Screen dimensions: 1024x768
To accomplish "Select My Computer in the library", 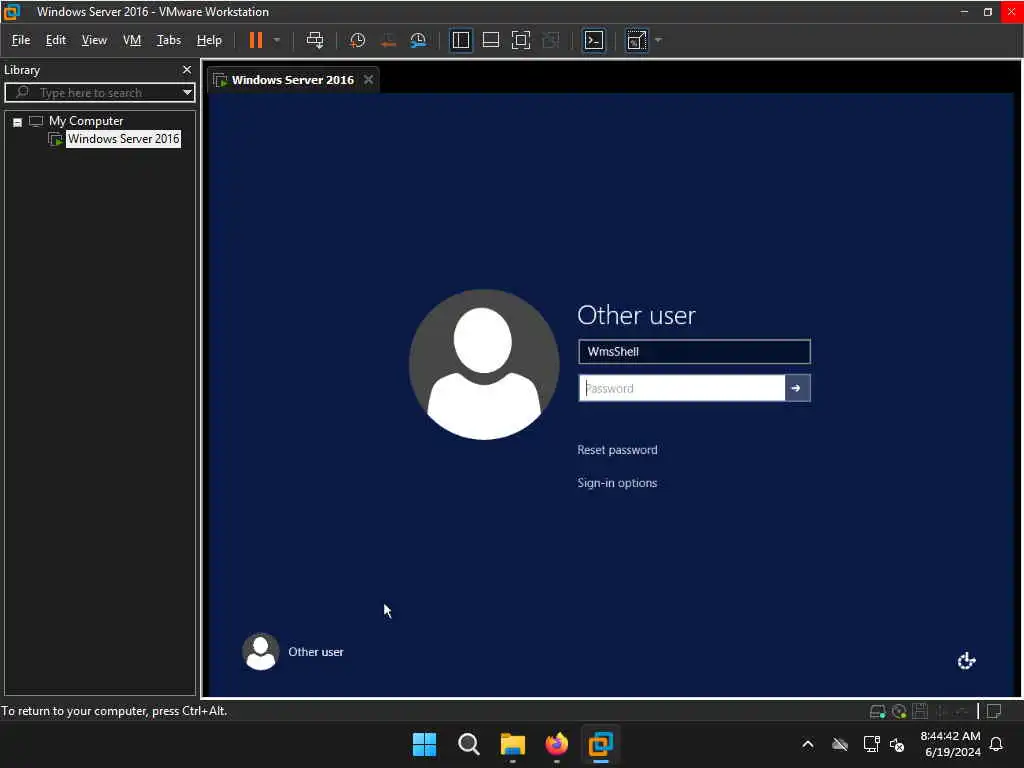I will (x=86, y=121).
